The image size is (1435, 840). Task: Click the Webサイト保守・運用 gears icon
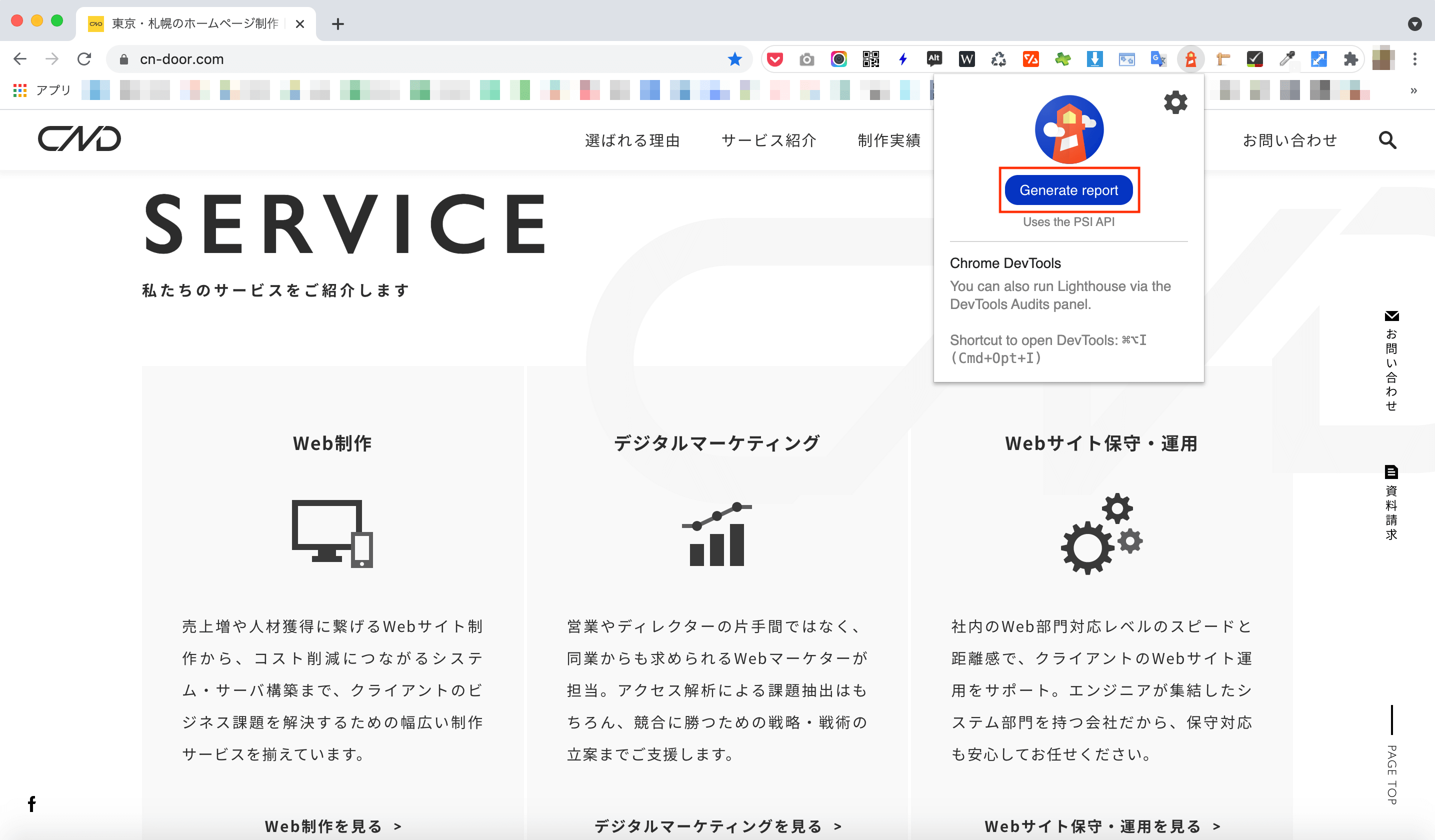[x=1101, y=533]
